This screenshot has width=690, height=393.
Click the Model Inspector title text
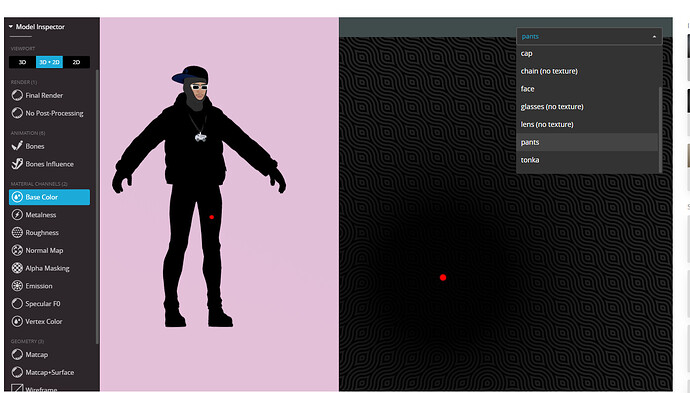point(40,27)
